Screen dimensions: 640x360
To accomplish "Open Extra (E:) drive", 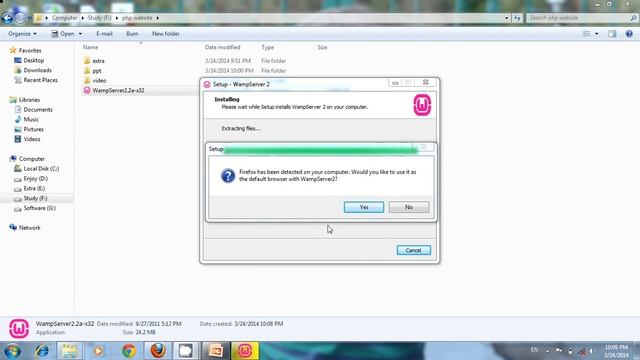I will [34, 188].
